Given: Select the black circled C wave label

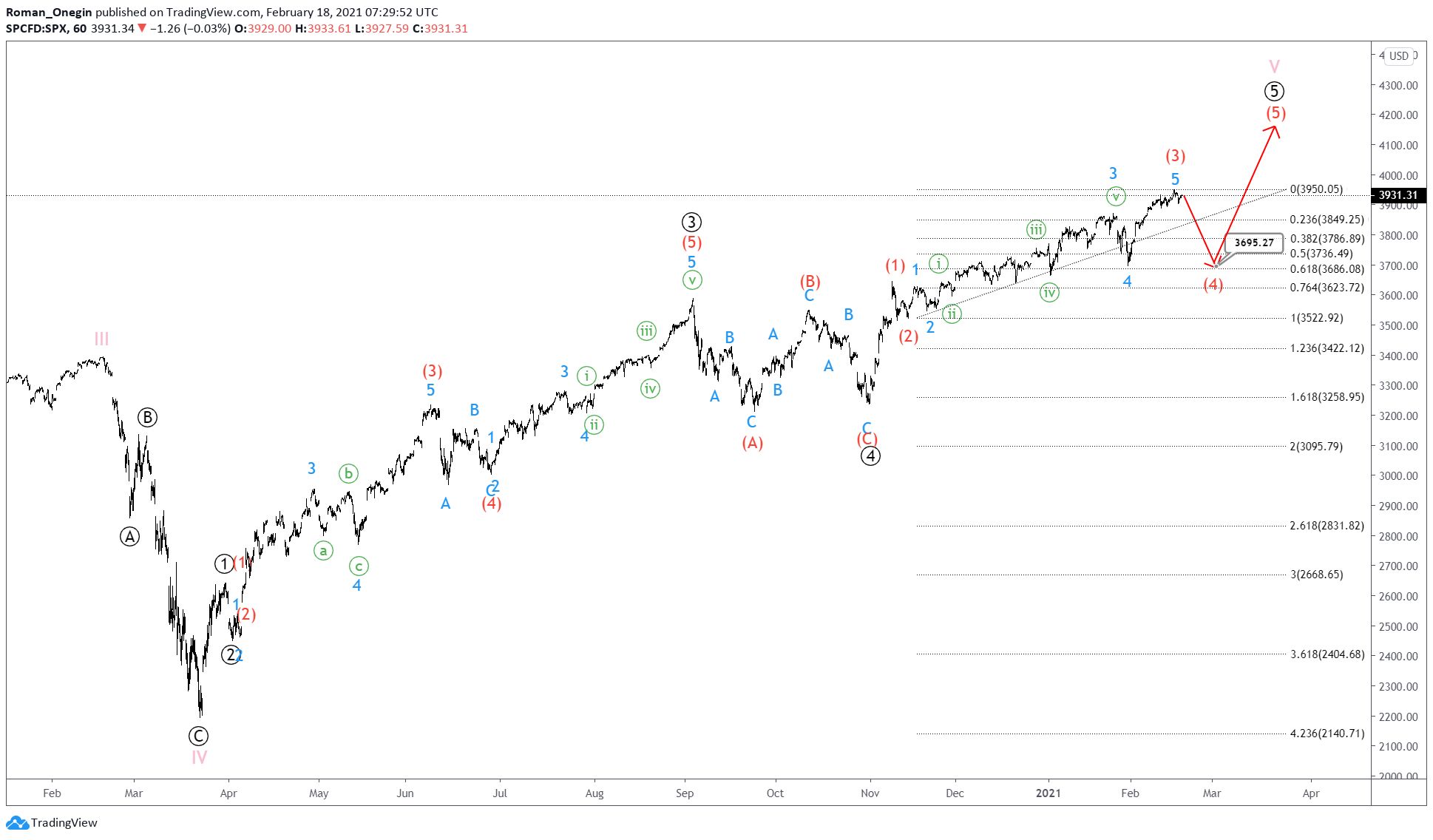Looking at the screenshot, I should pyautogui.click(x=198, y=736).
